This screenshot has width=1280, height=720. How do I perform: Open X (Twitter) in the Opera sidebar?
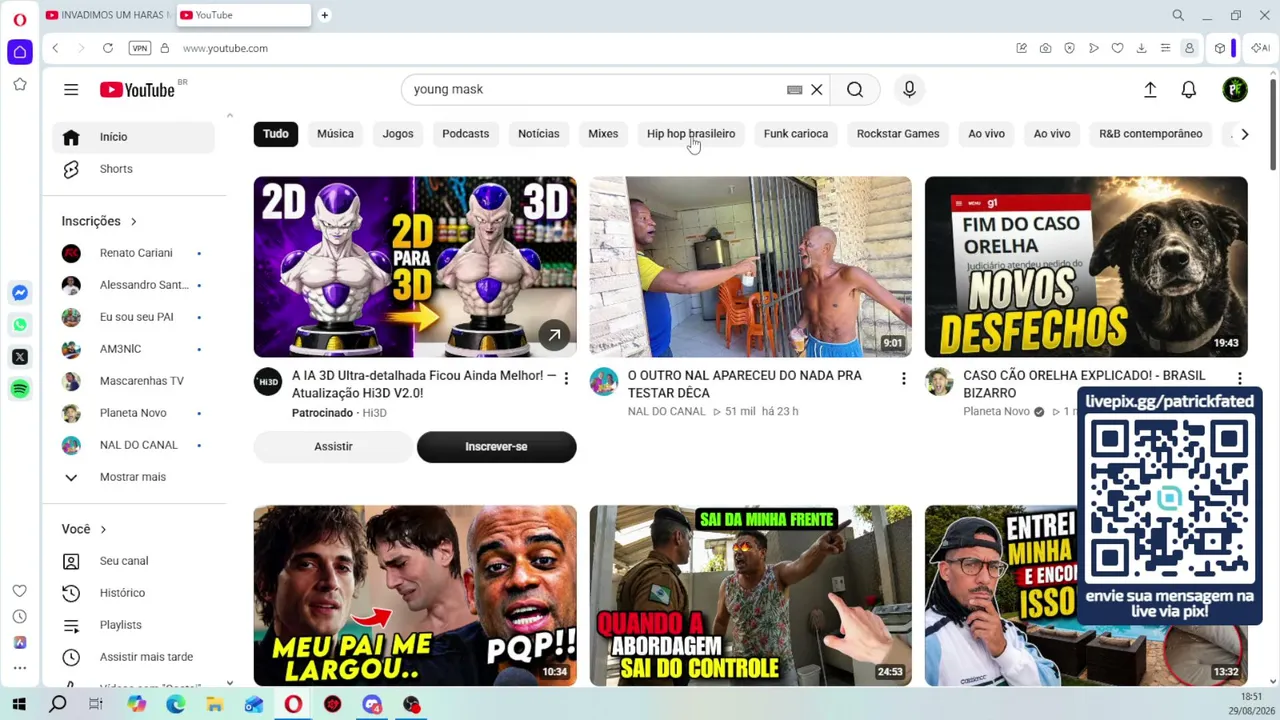click(x=20, y=357)
